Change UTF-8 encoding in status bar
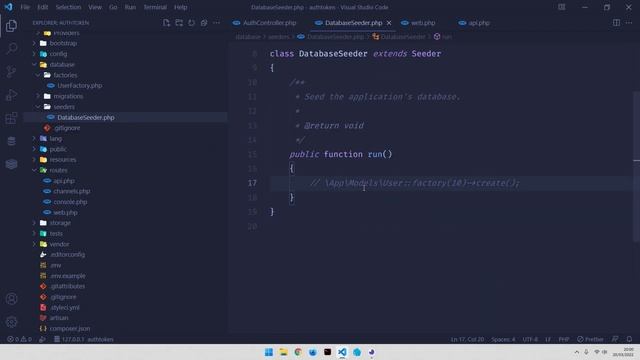This screenshot has height=360, width=640. [530, 339]
